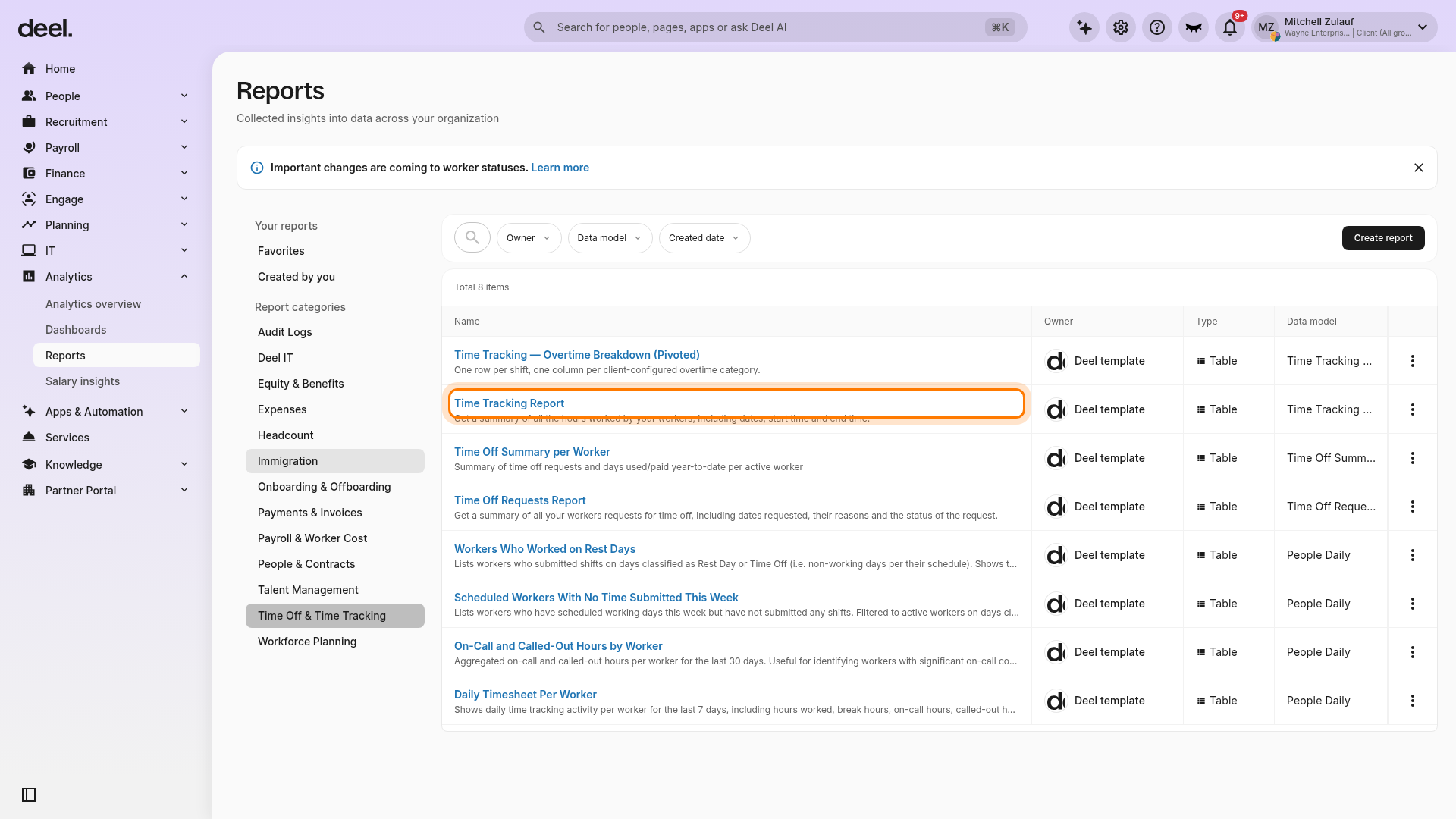
Task: Open Time Tracking Overtime Breakdown (Pivoted) report
Action: tap(576, 355)
